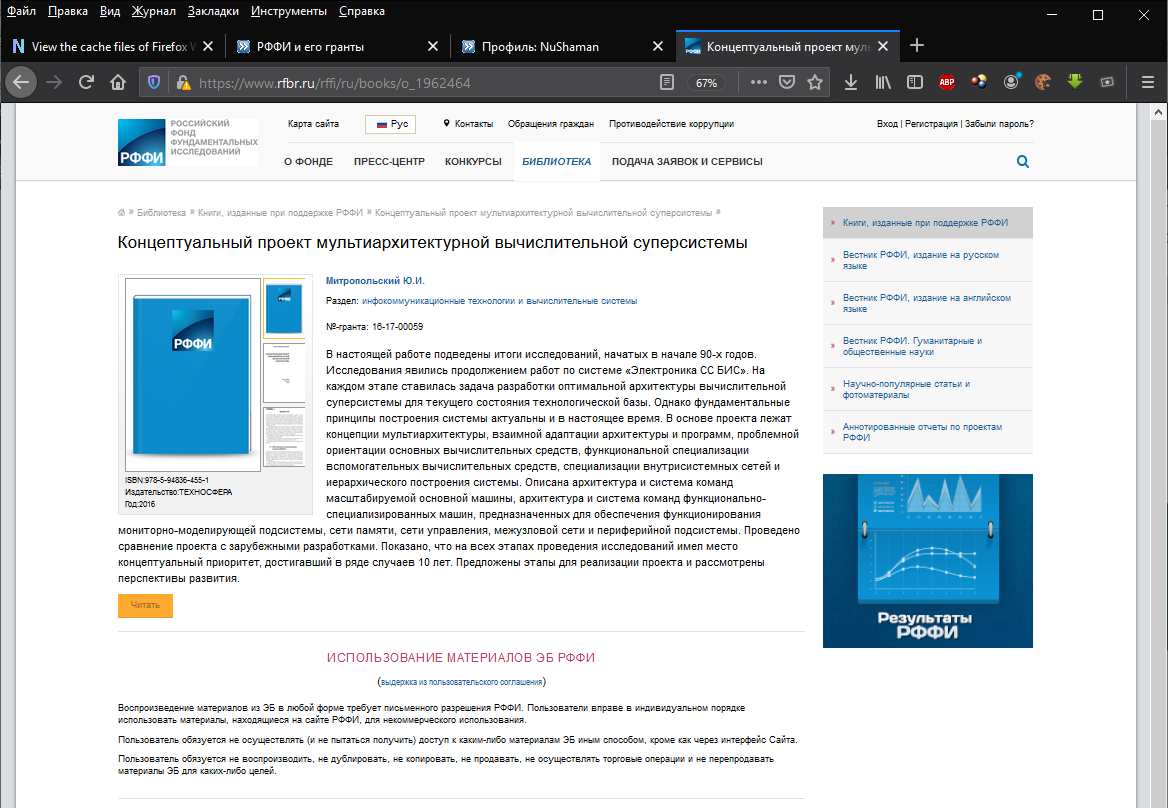Screen dimensions: 1168x808
Task: Close the 'Профиль: NuShaman' tab
Action: [658, 46]
